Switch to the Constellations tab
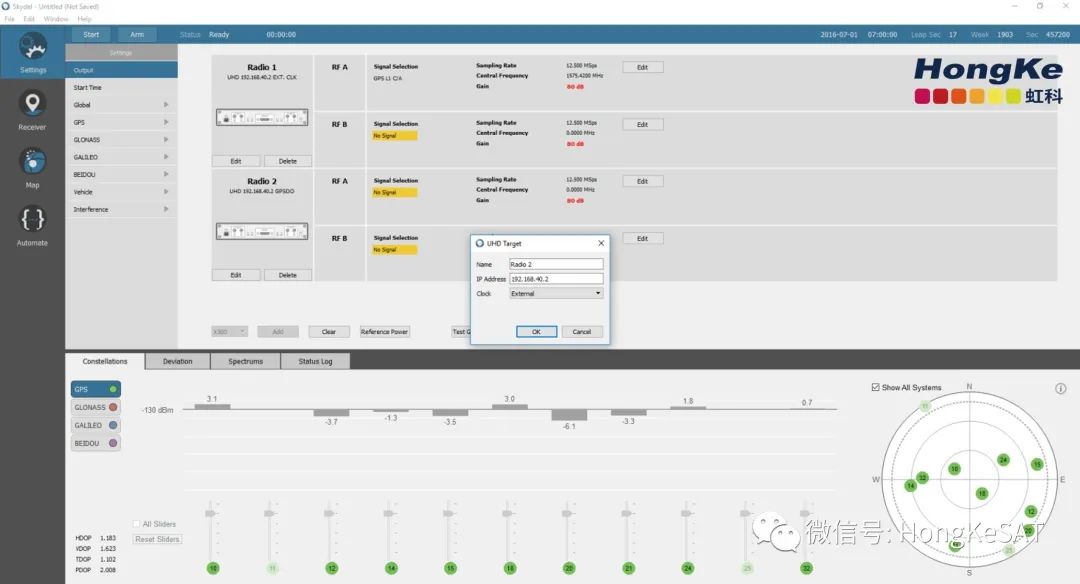 coord(105,362)
